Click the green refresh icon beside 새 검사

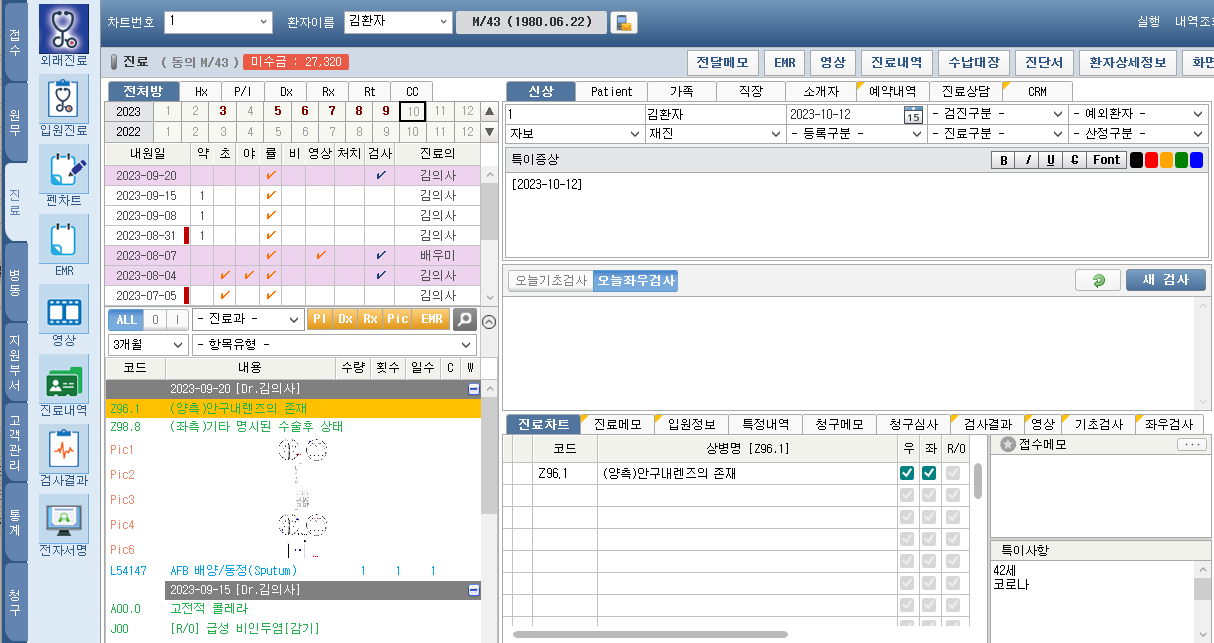click(x=1097, y=281)
